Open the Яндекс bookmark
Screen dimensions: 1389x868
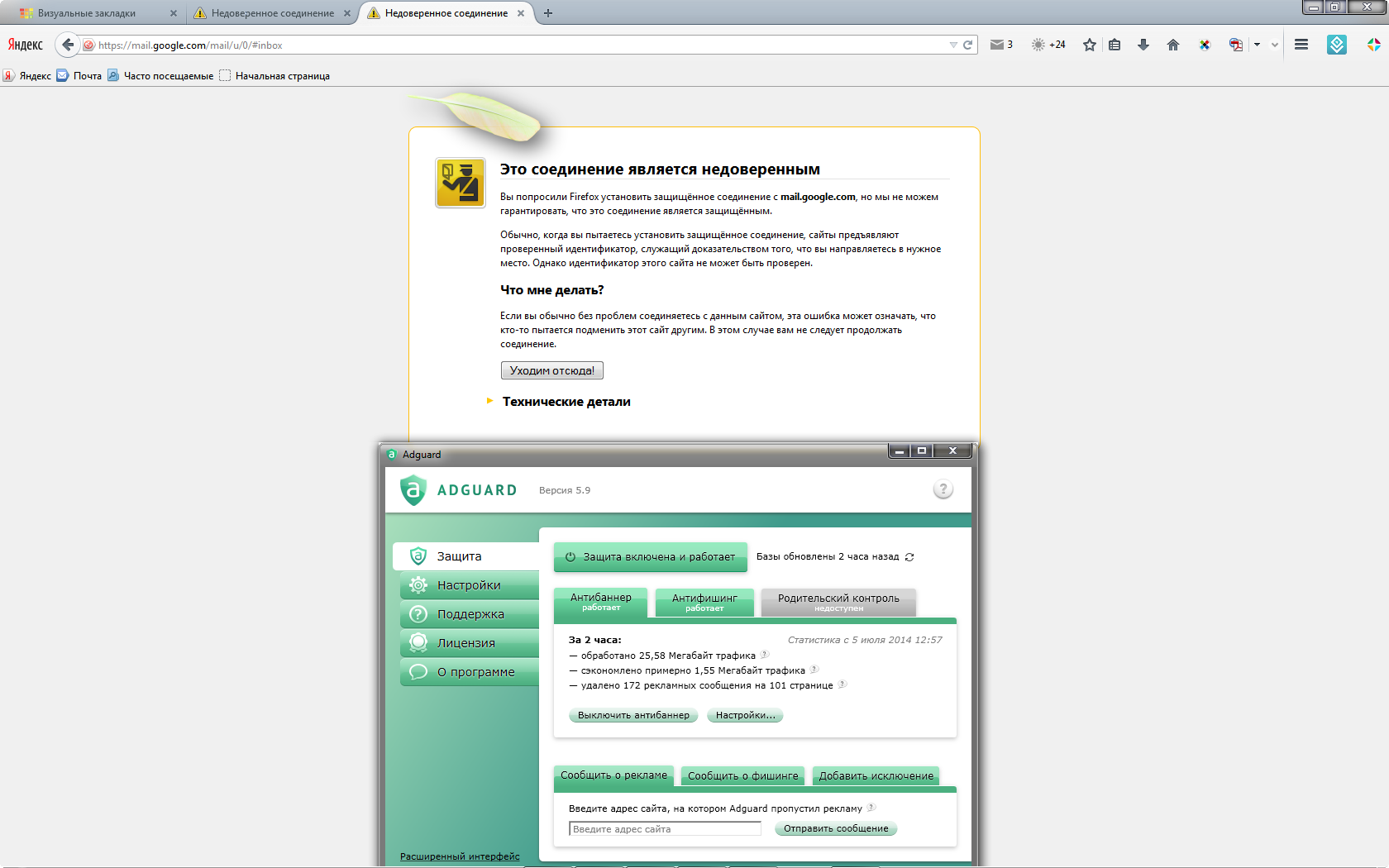click(27, 76)
